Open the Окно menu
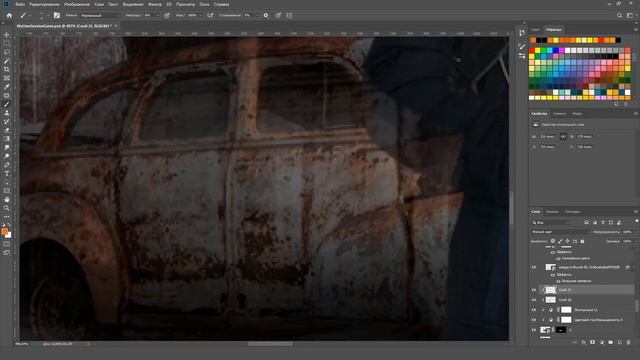The height and width of the screenshot is (360, 640). (204, 4)
